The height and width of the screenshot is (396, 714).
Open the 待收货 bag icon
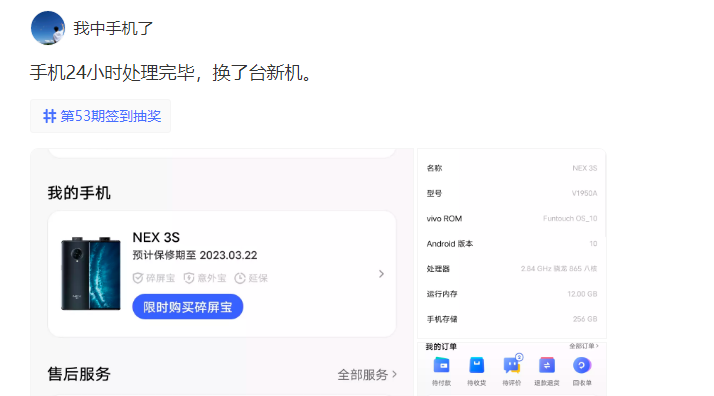476,366
